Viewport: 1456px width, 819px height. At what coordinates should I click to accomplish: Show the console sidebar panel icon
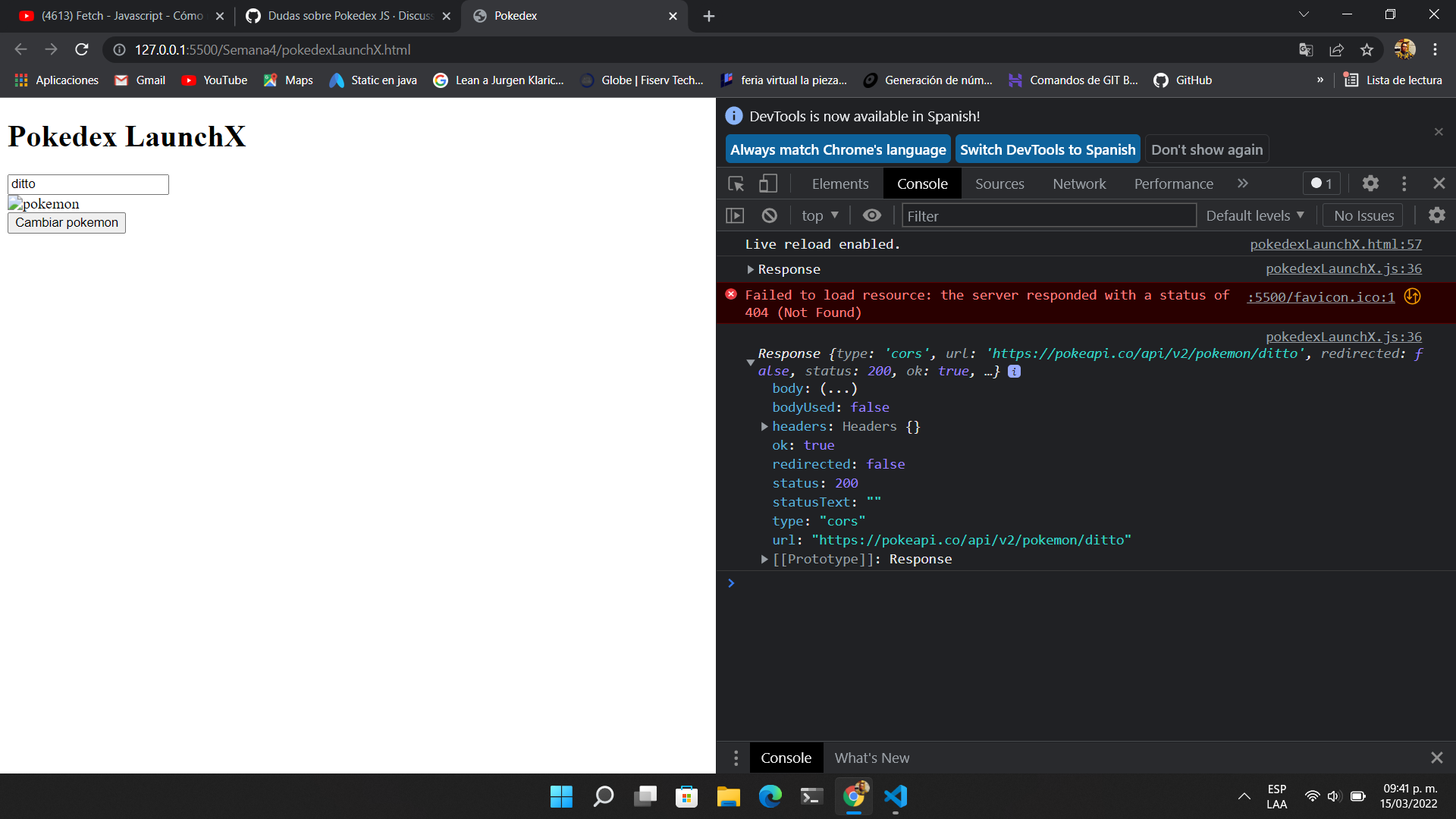(x=734, y=215)
